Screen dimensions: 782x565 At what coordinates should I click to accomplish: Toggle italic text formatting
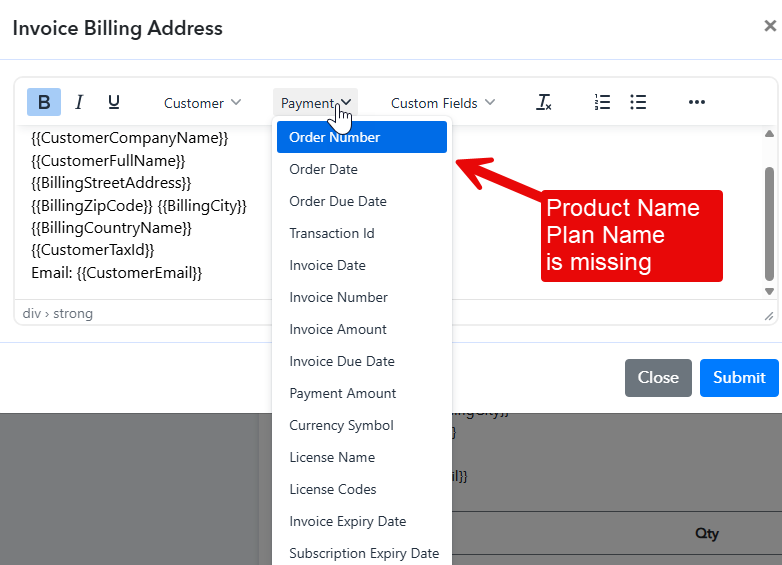(79, 102)
